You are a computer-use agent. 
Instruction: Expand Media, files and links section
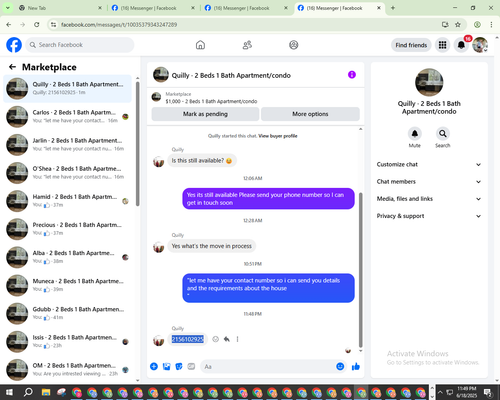point(429,199)
